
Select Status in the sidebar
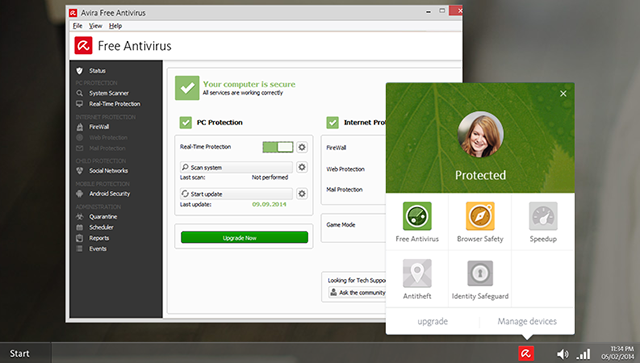point(97,71)
